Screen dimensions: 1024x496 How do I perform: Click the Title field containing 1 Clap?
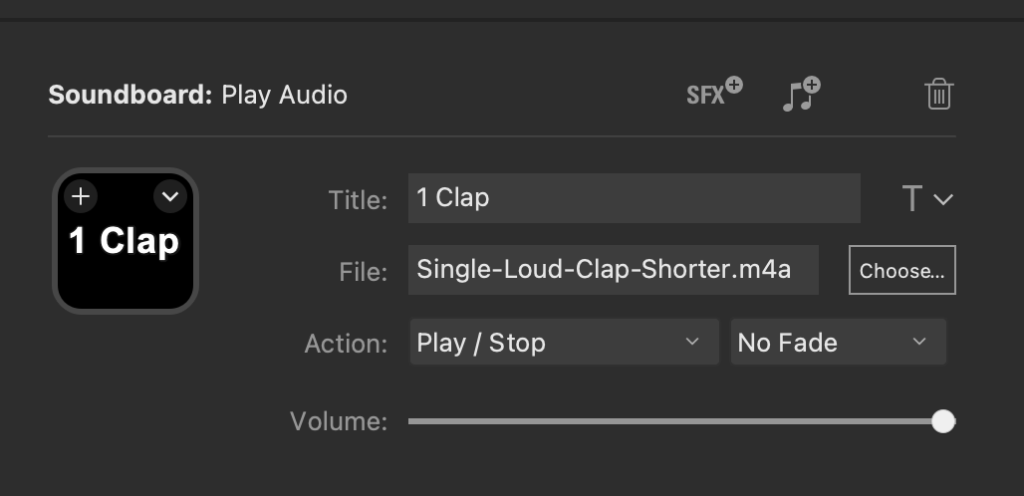(x=634, y=198)
